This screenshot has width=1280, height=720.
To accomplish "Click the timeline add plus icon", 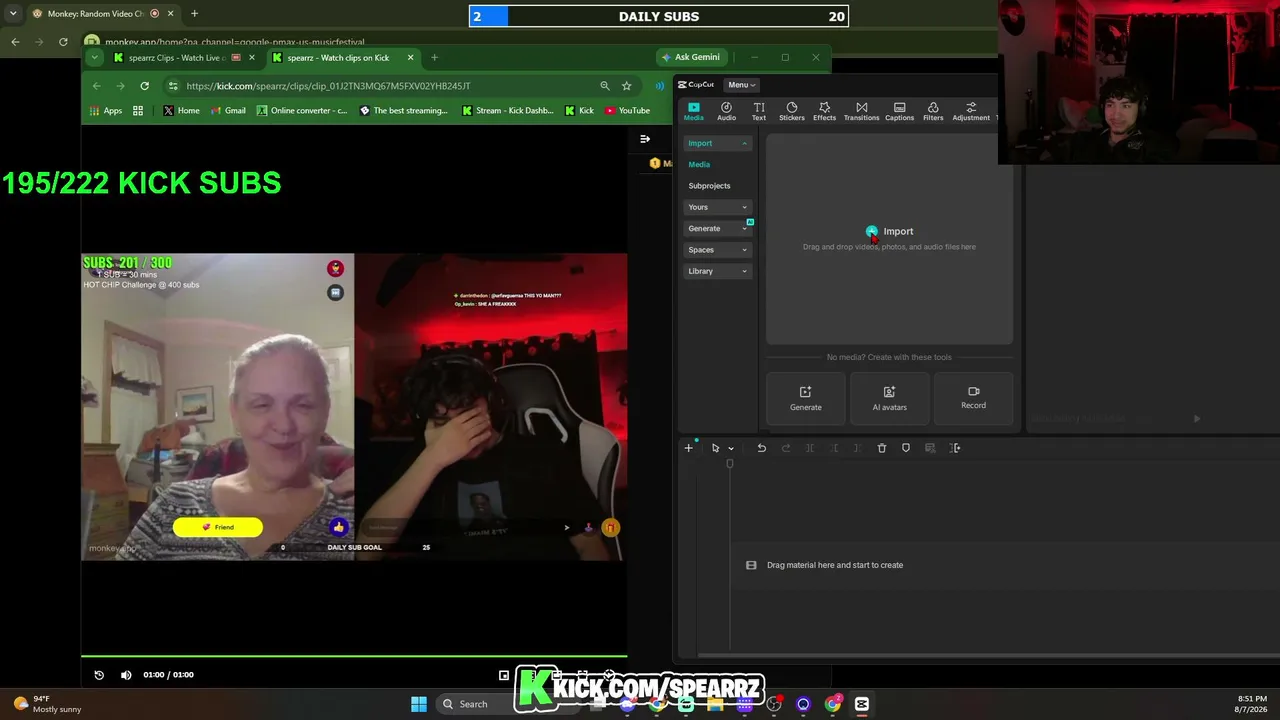I will click(x=688, y=448).
